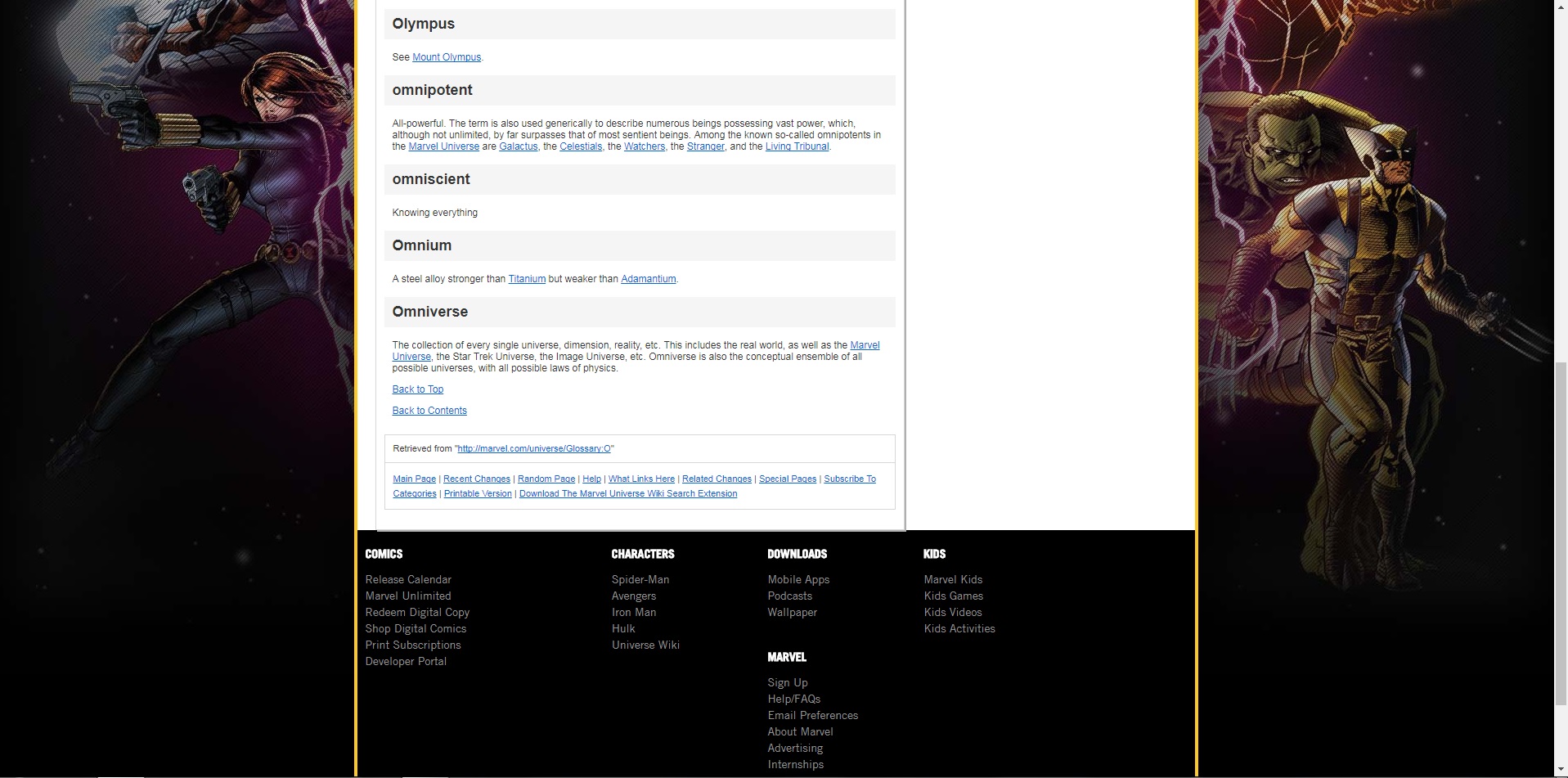Open About Marvel link

[800, 731]
